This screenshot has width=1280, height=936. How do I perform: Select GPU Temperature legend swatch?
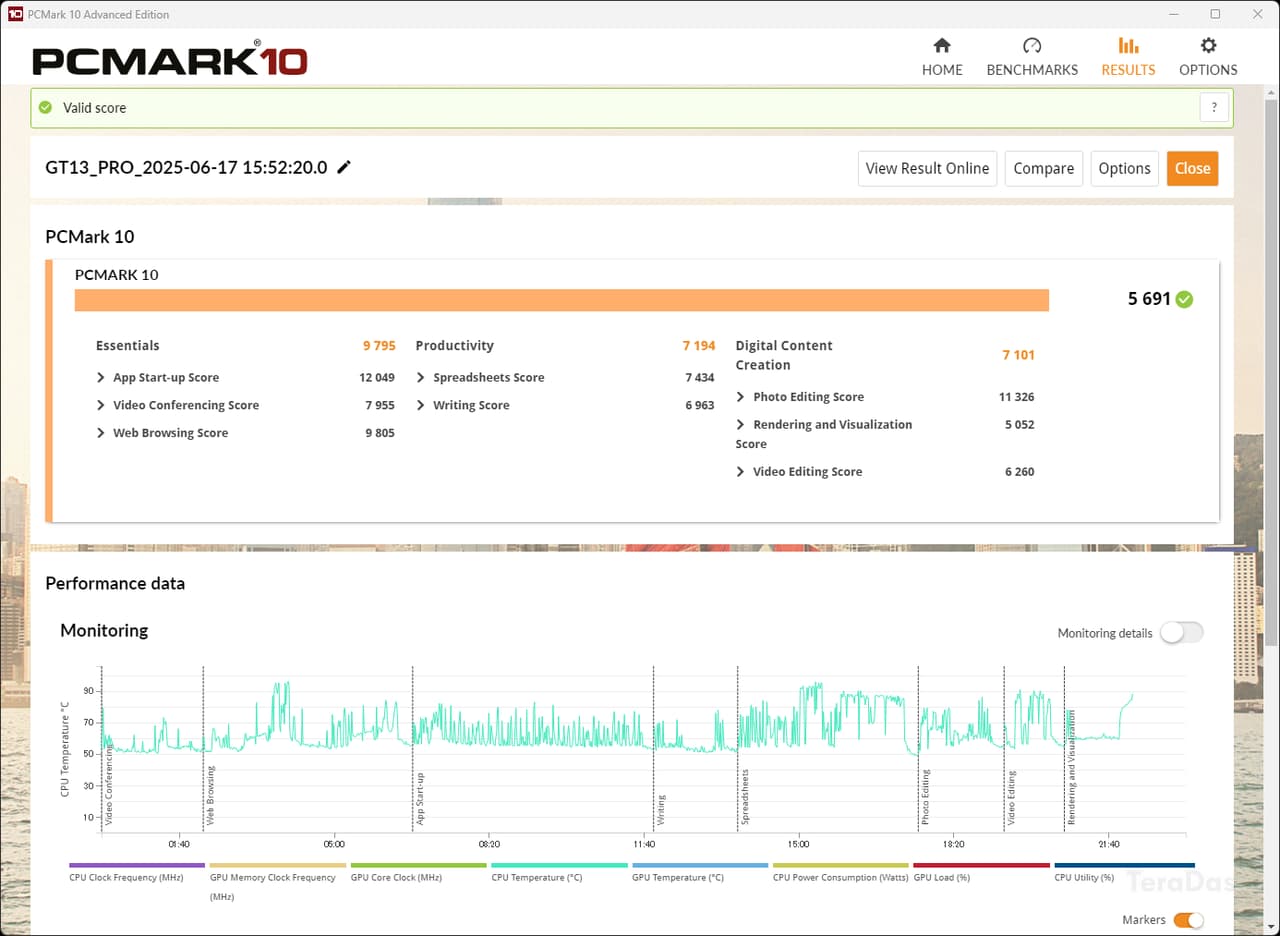coord(700,865)
